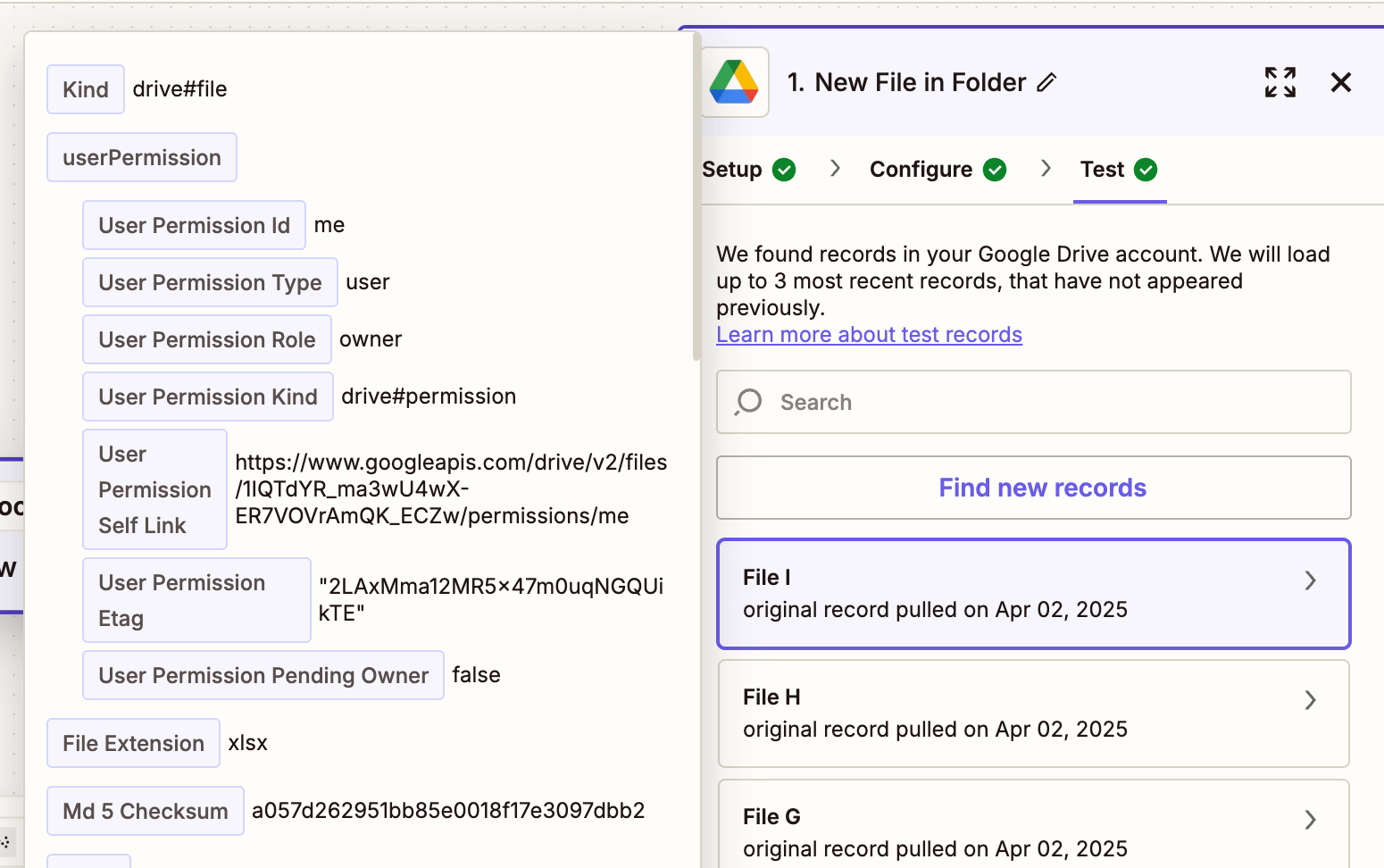Viewport: 1384px width, 868px height.
Task: Open fullscreen view with the expand icon
Action: (1280, 82)
